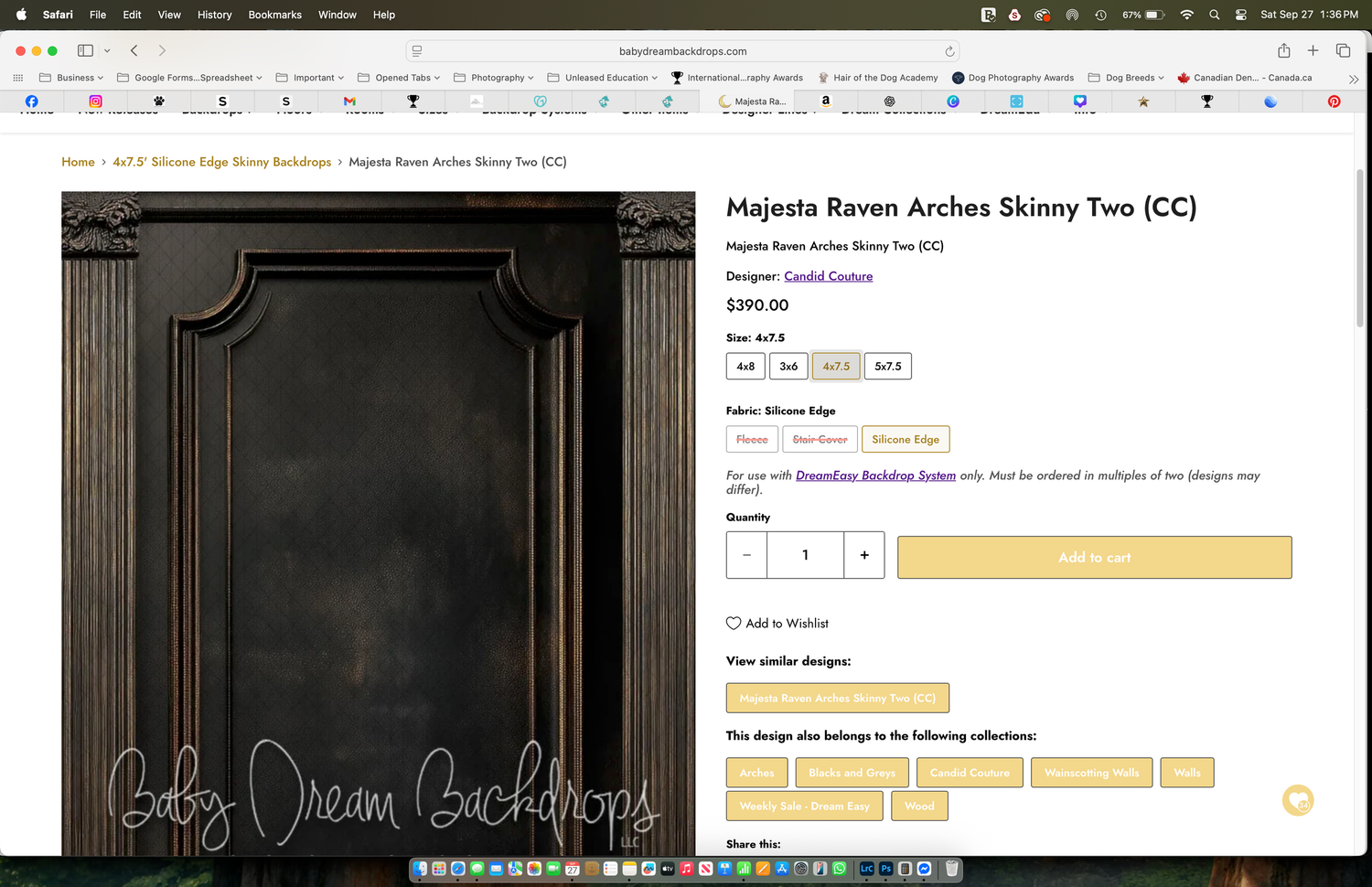1372x887 pixels.
Task: Open the Blacks and Greys collection
Action: (852, 773)
